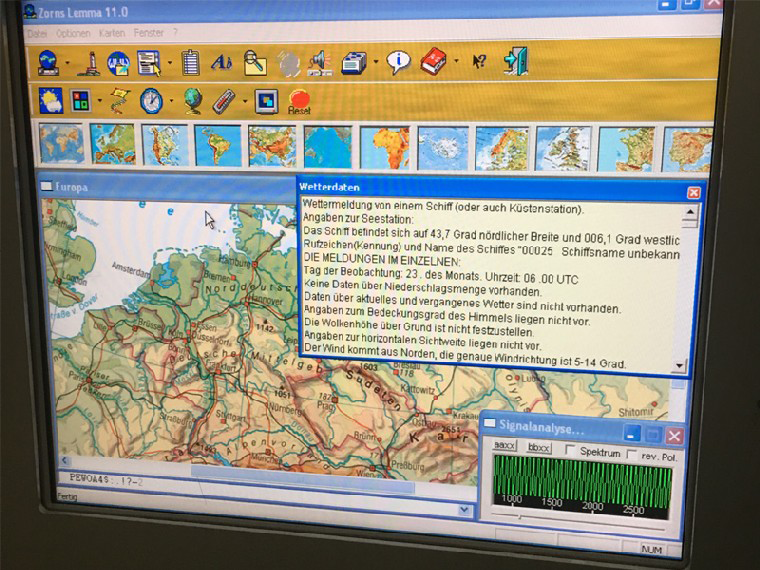Viewport: 760px width, 570px height.
Task: Open the Optionen menu
Action: (x=73, y=33)
